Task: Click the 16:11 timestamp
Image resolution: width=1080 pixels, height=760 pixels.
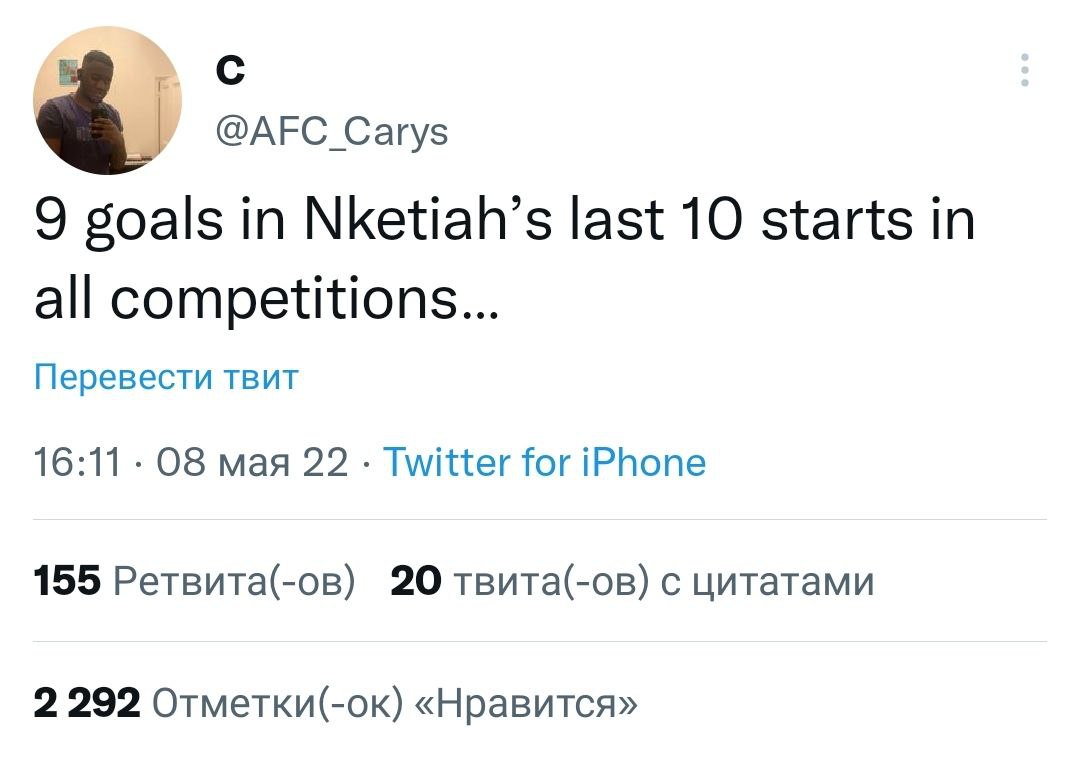Action: click(77, 462)
